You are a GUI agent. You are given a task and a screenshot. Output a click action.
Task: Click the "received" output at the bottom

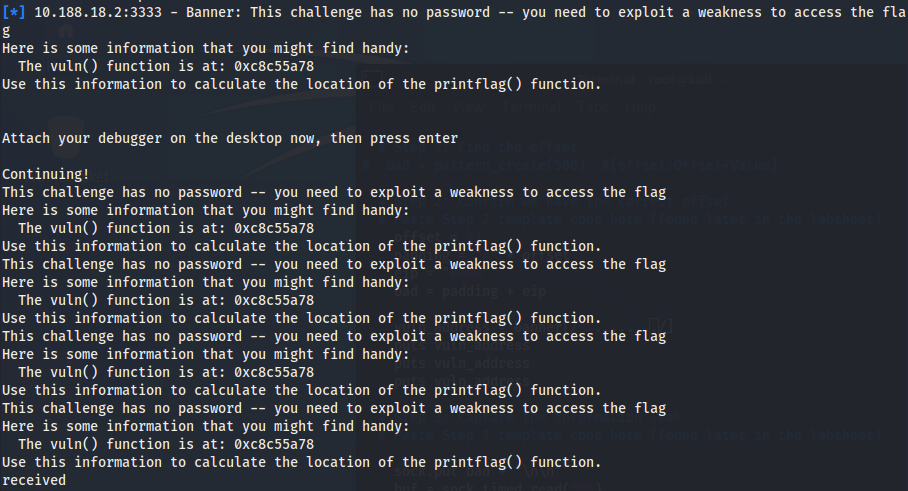34,481
